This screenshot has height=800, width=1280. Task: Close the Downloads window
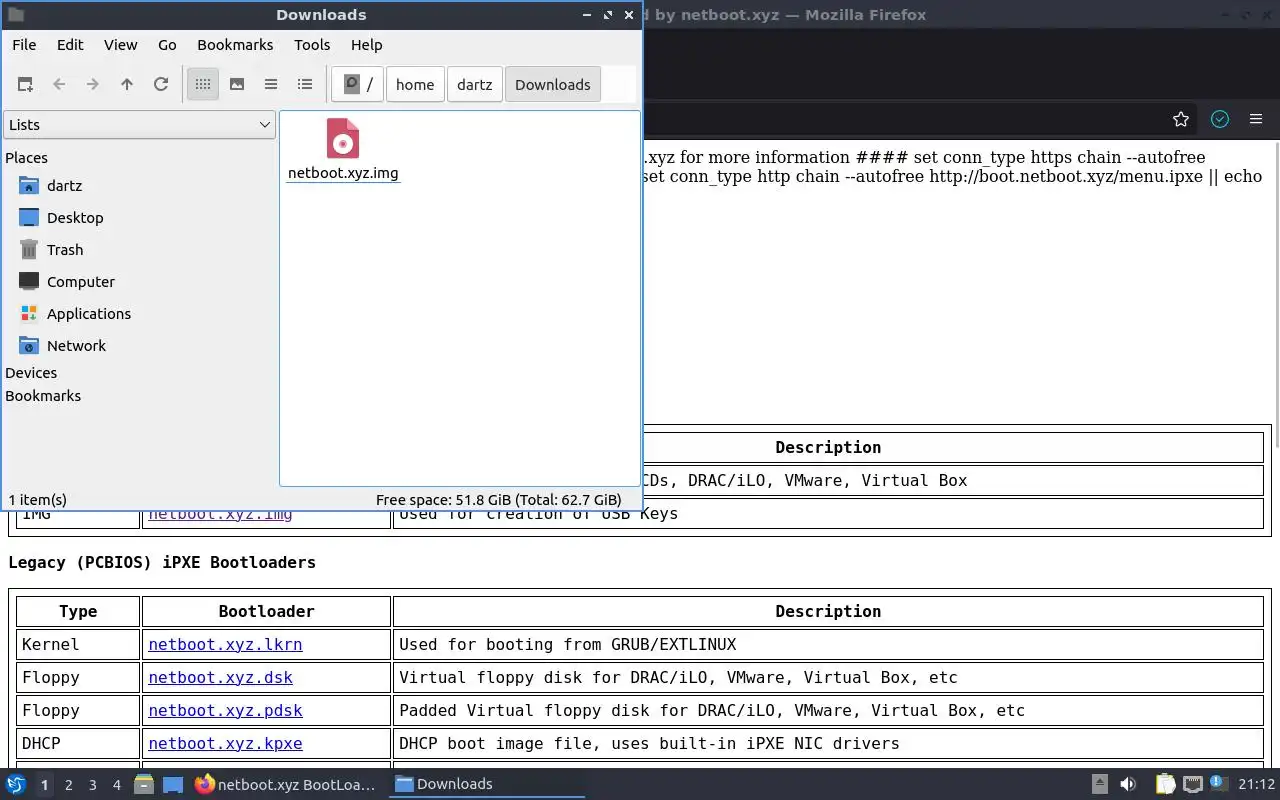point(629,15)
